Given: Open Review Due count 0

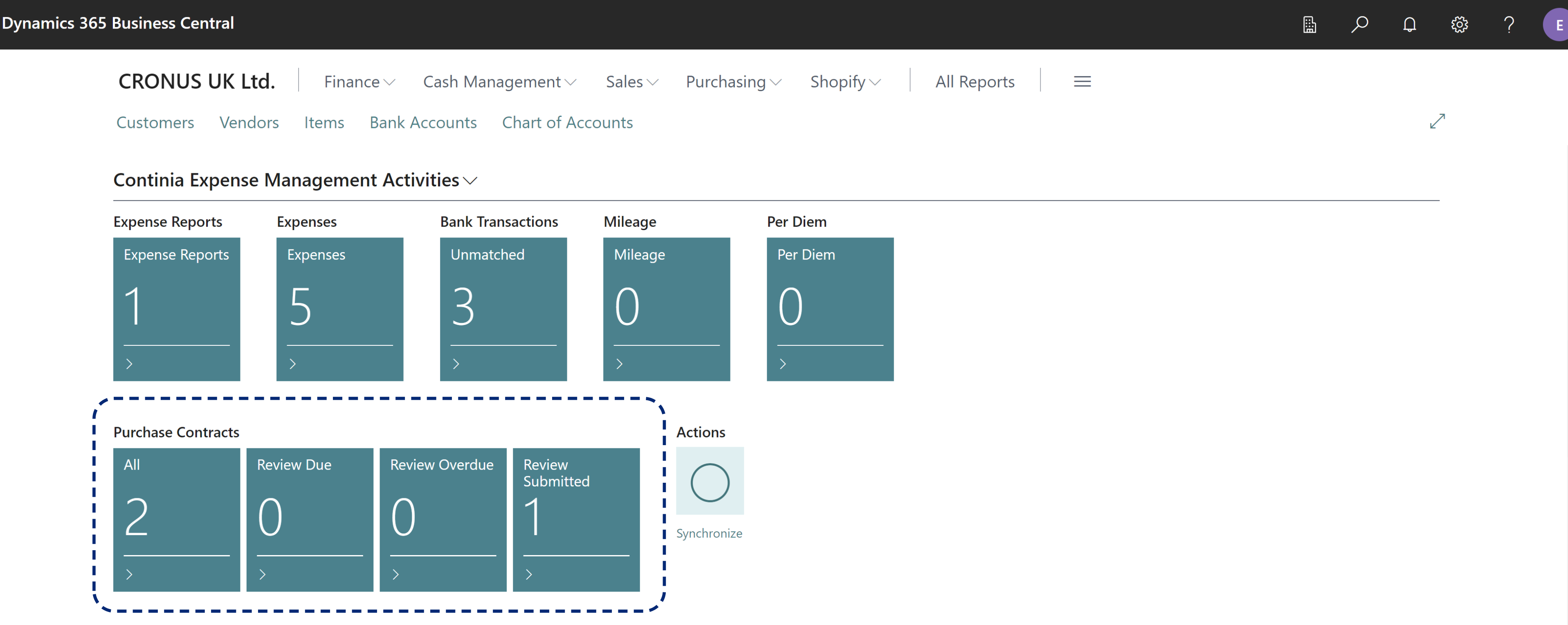Looking at the screenshot, I should tap(310, 520).
